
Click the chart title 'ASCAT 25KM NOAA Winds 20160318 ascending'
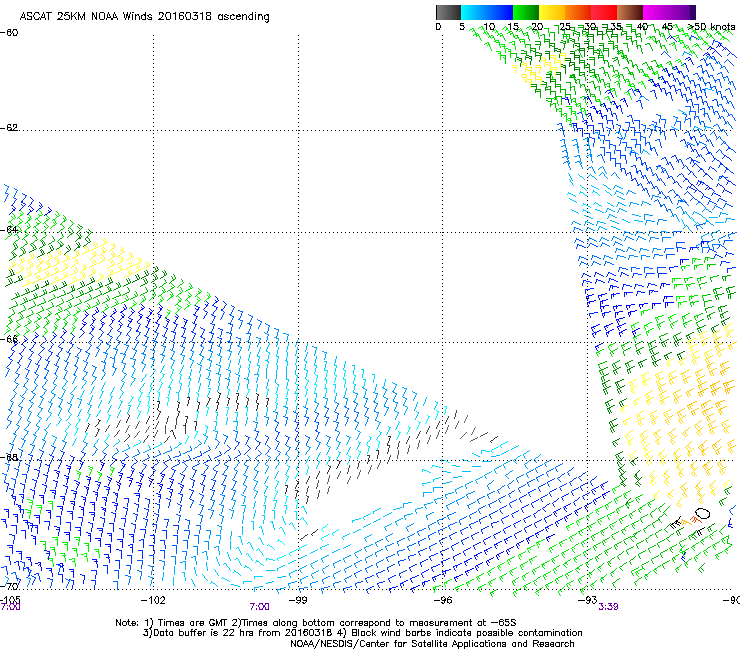click(x=144, y=17)
